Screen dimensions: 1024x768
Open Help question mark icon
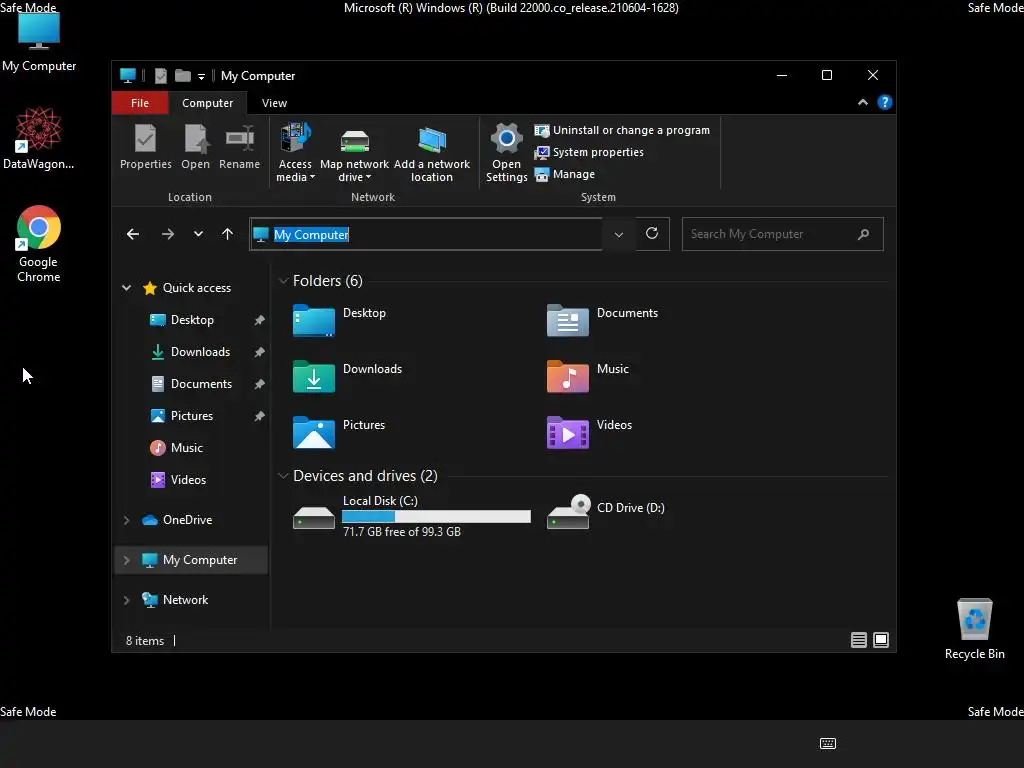tap(885, 103)
